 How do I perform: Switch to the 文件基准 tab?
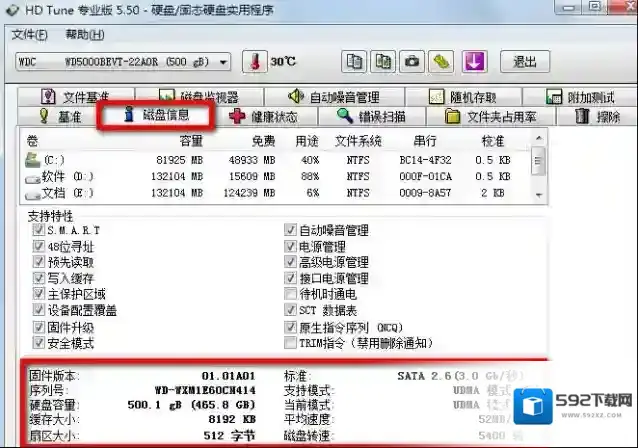click(76, 97)
